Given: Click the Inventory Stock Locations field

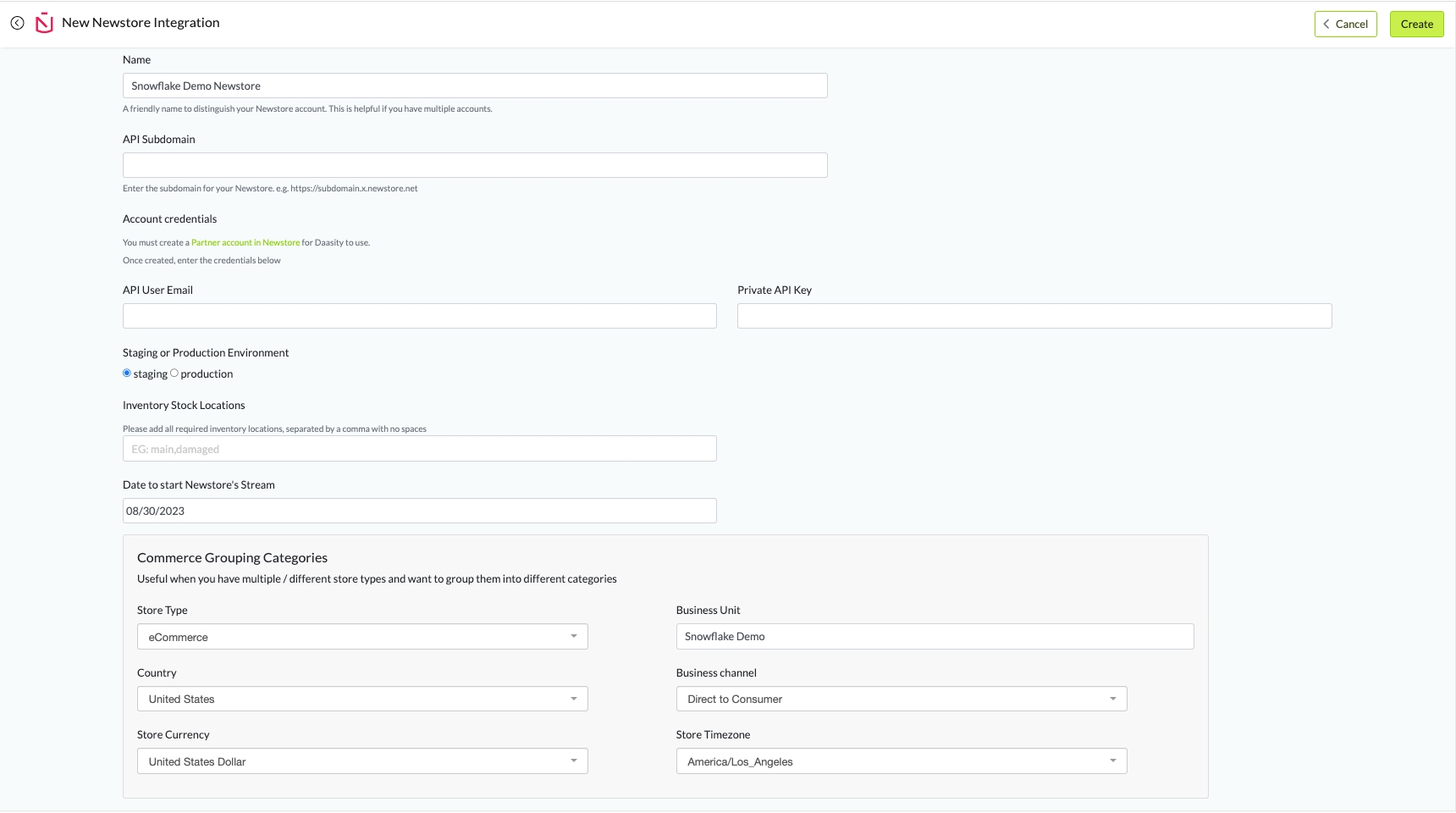Looking at the screenshot, I should [419, 449].
